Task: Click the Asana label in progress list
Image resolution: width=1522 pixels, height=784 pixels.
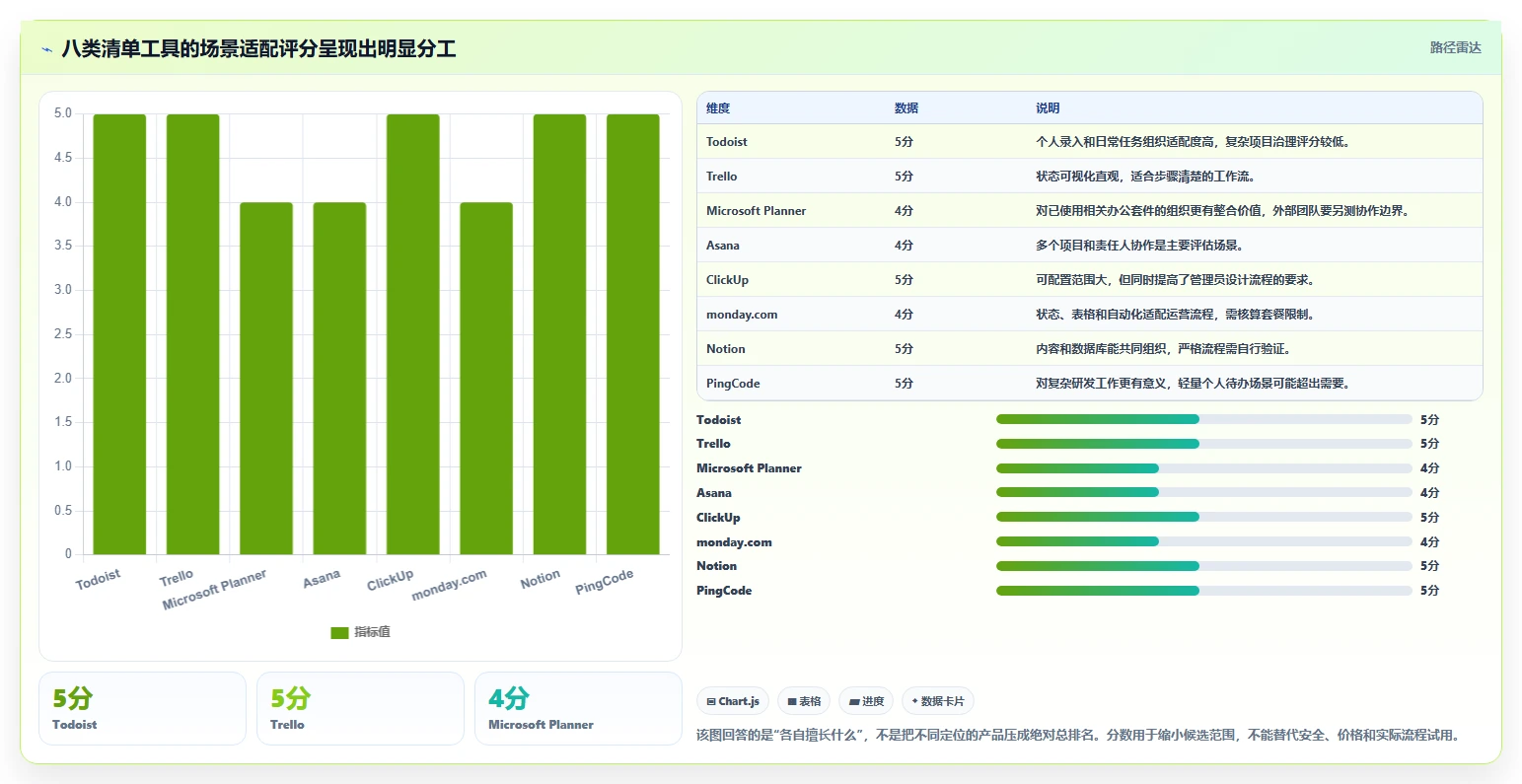Action: 714,493
